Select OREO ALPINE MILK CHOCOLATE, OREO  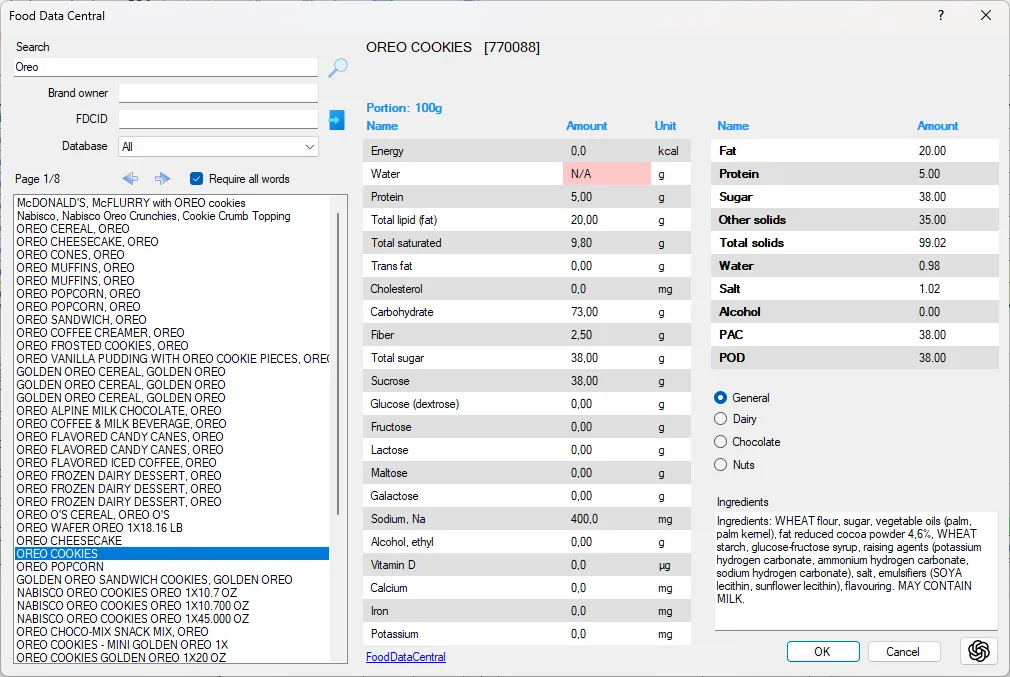pyautogui.click(x=119, y=410)
